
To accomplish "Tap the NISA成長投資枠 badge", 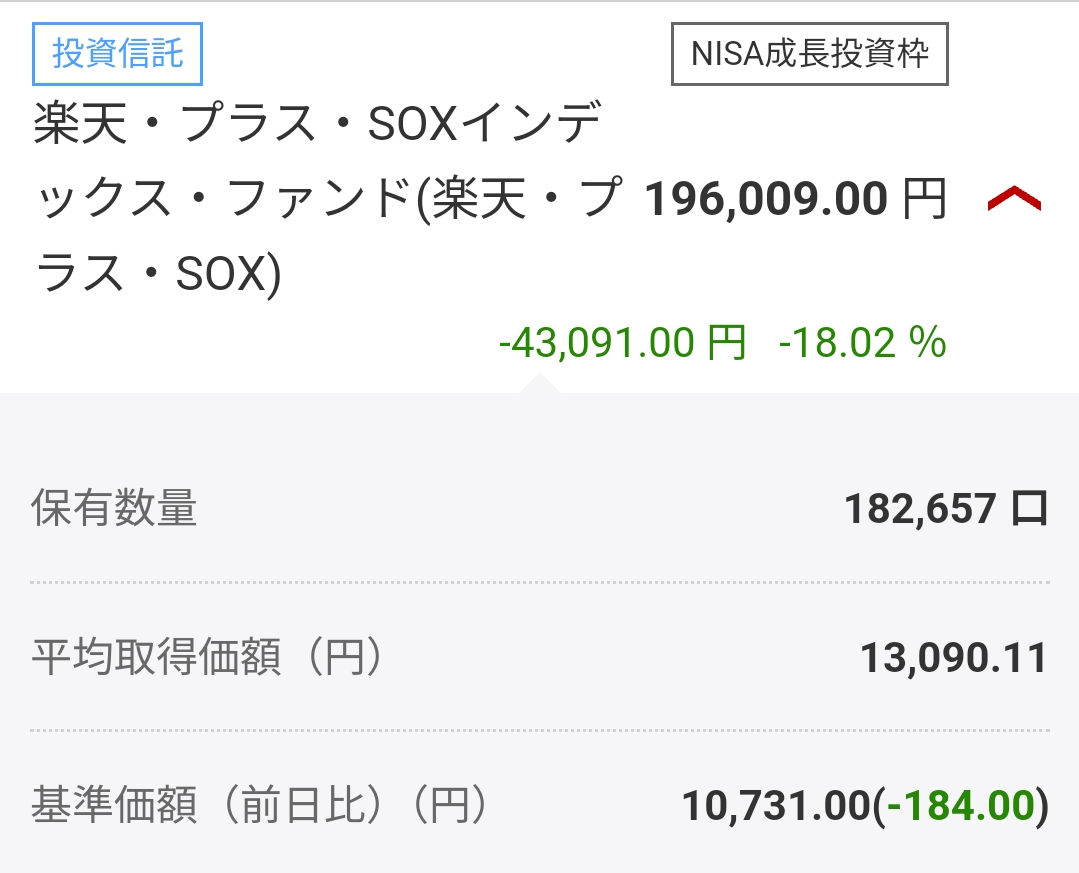I will tap(809, 53).
